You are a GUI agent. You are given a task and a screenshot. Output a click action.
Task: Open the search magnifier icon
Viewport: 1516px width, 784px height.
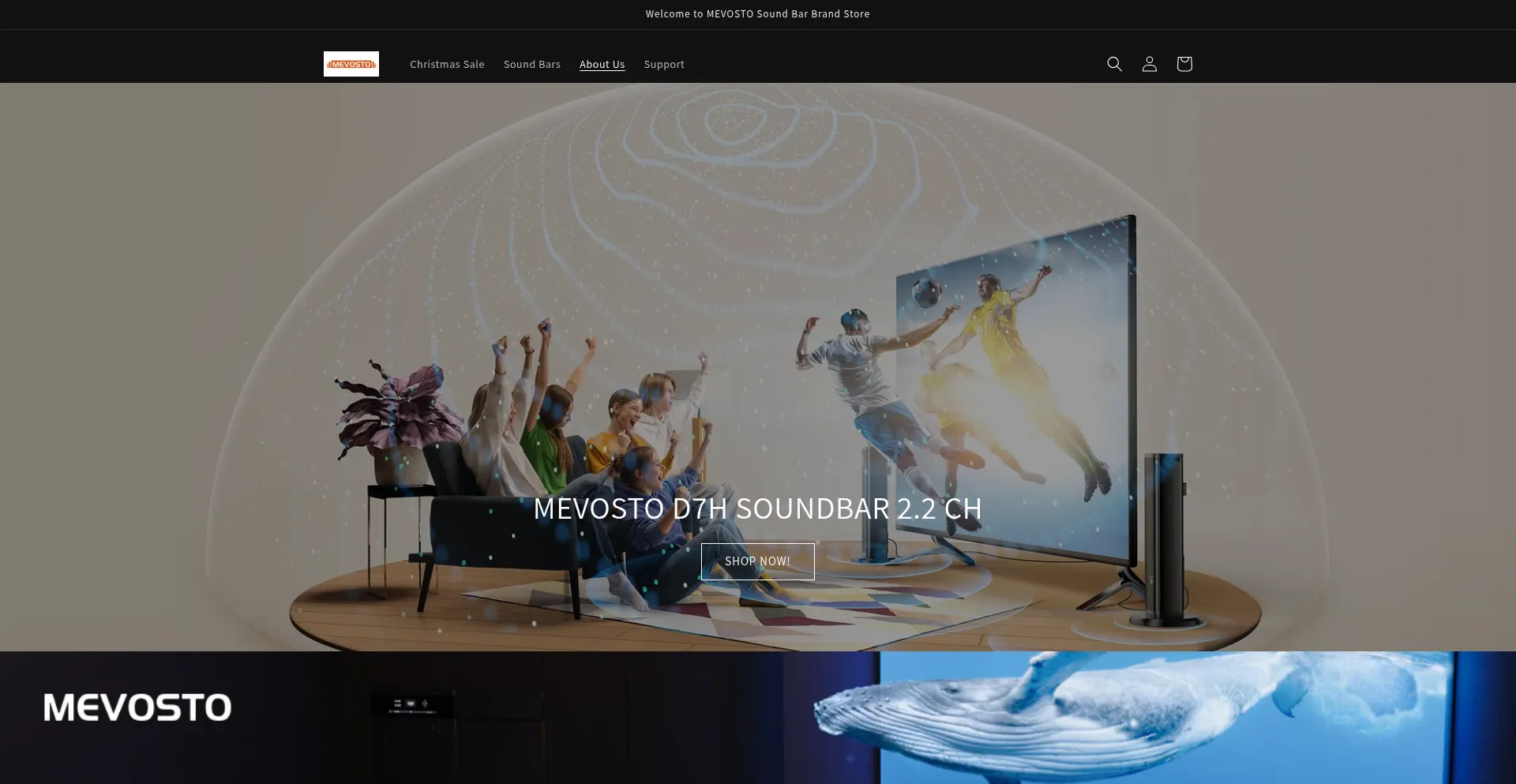1114,64
